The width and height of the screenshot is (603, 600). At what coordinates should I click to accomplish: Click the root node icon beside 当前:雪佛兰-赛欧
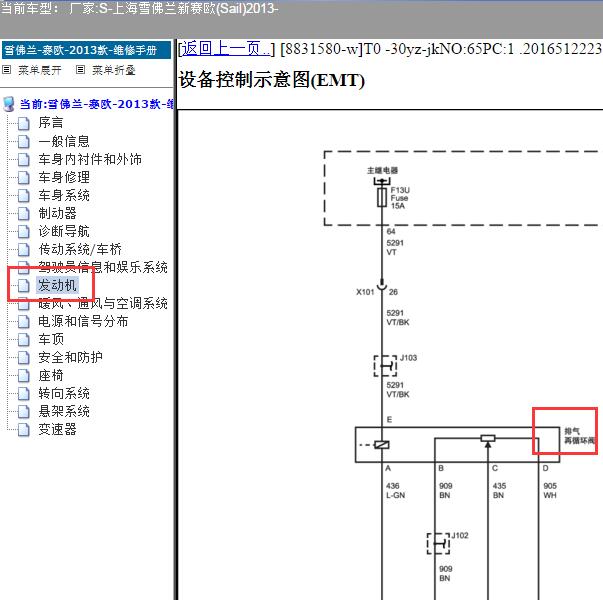point(8,104)
